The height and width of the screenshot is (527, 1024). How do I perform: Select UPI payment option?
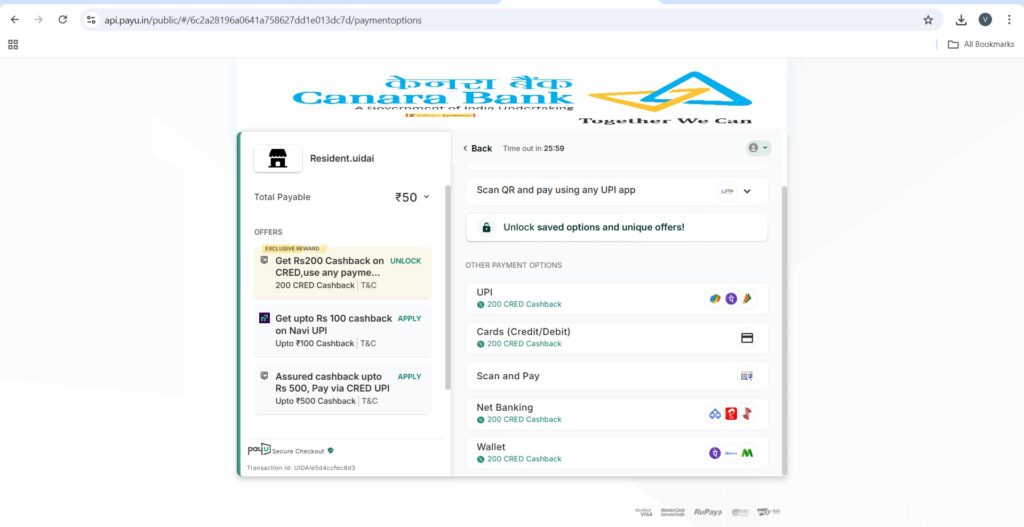(x=616, y=298)
